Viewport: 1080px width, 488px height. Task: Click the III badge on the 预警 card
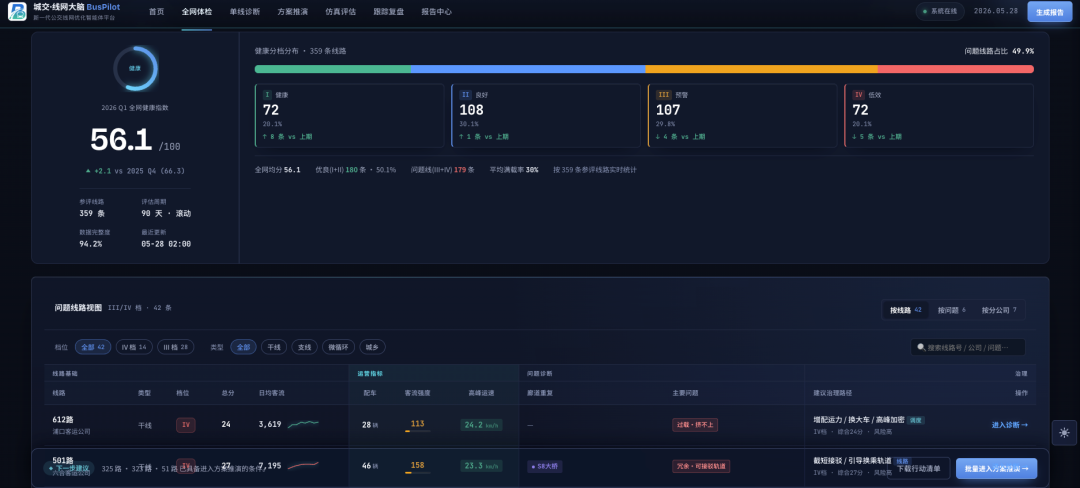pyautogui.click(x=664, y=95)
